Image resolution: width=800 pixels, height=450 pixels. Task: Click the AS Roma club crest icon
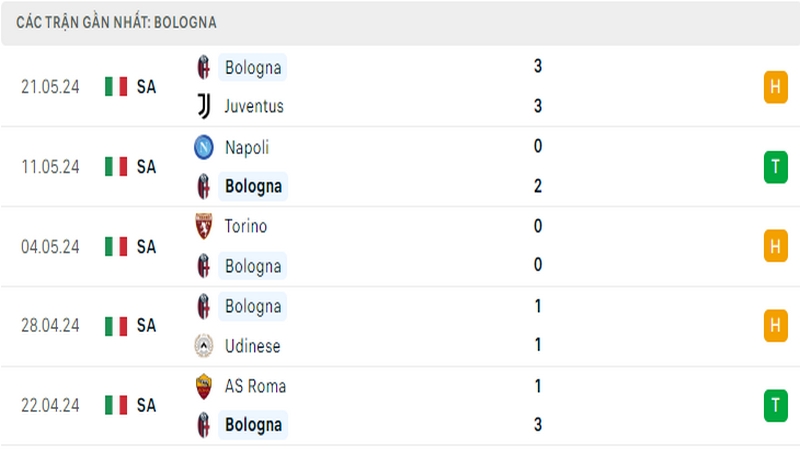coord(204,386)
